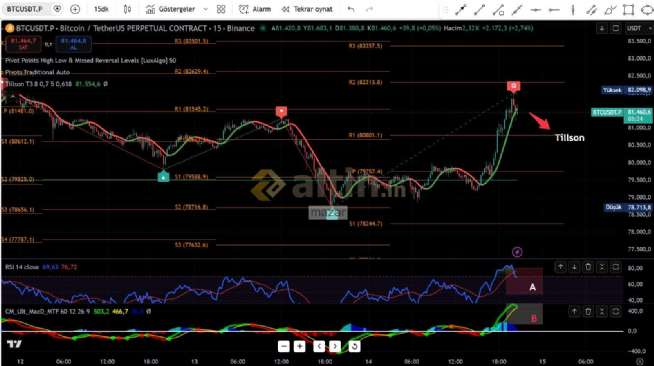Open the candlestick chart type menu
The height and width of the screenshot is (366, 654).
[128, 9]
